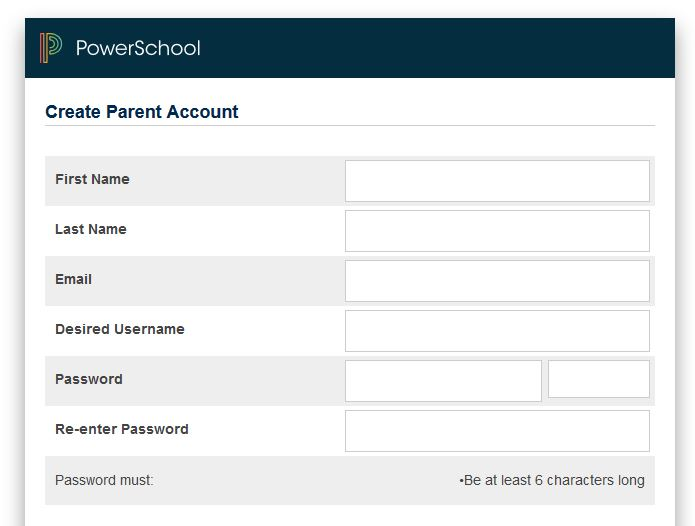This screenshot has height=526, width=695.
Task: Focus the Last Name text box
Action: [x=497, y=231]
